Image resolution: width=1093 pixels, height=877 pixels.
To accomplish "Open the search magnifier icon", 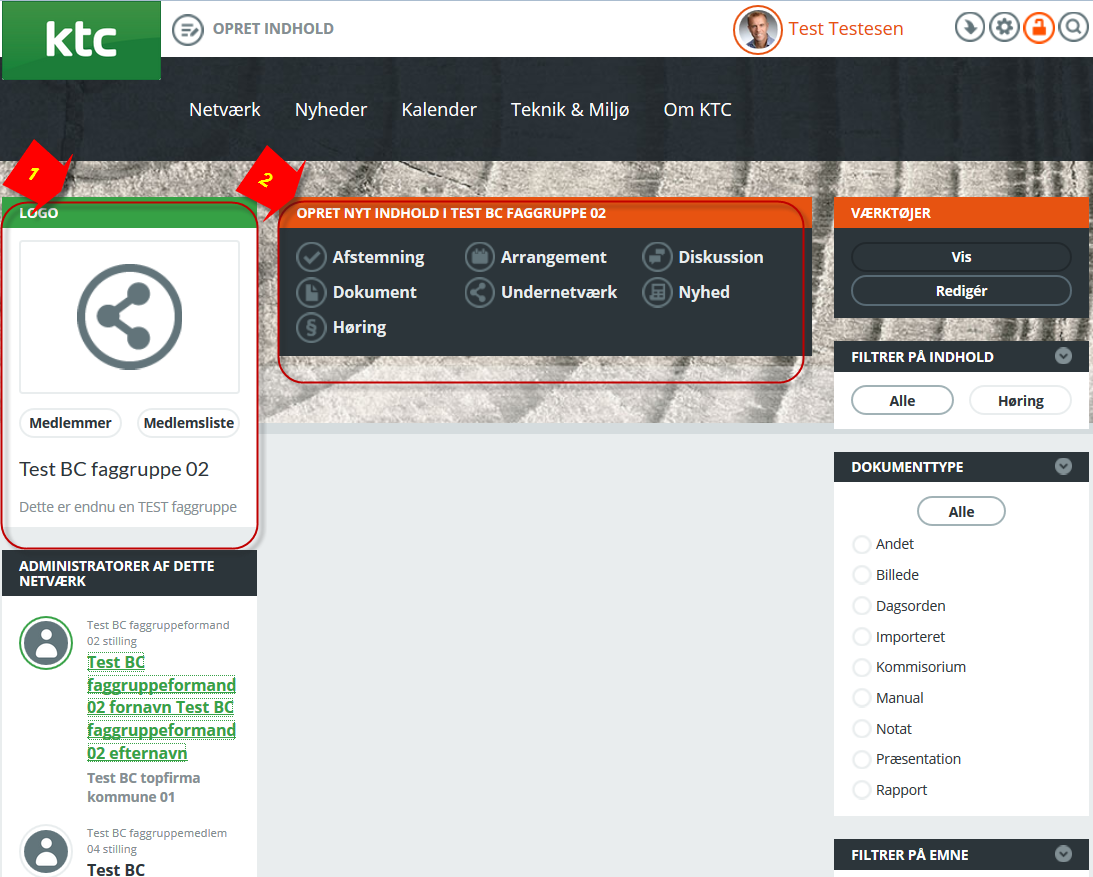I will [x=1073, y=28].
